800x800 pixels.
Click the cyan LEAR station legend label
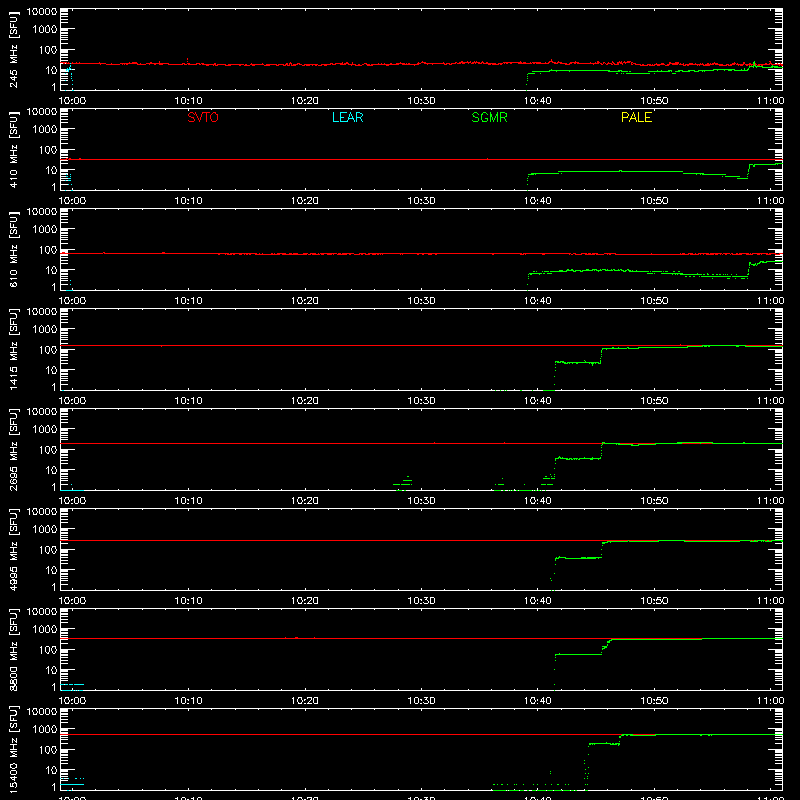point(347,117)
